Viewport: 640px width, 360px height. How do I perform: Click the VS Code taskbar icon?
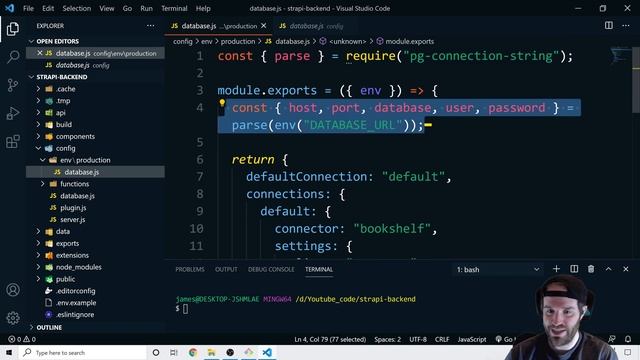click(x=267, y=352)
